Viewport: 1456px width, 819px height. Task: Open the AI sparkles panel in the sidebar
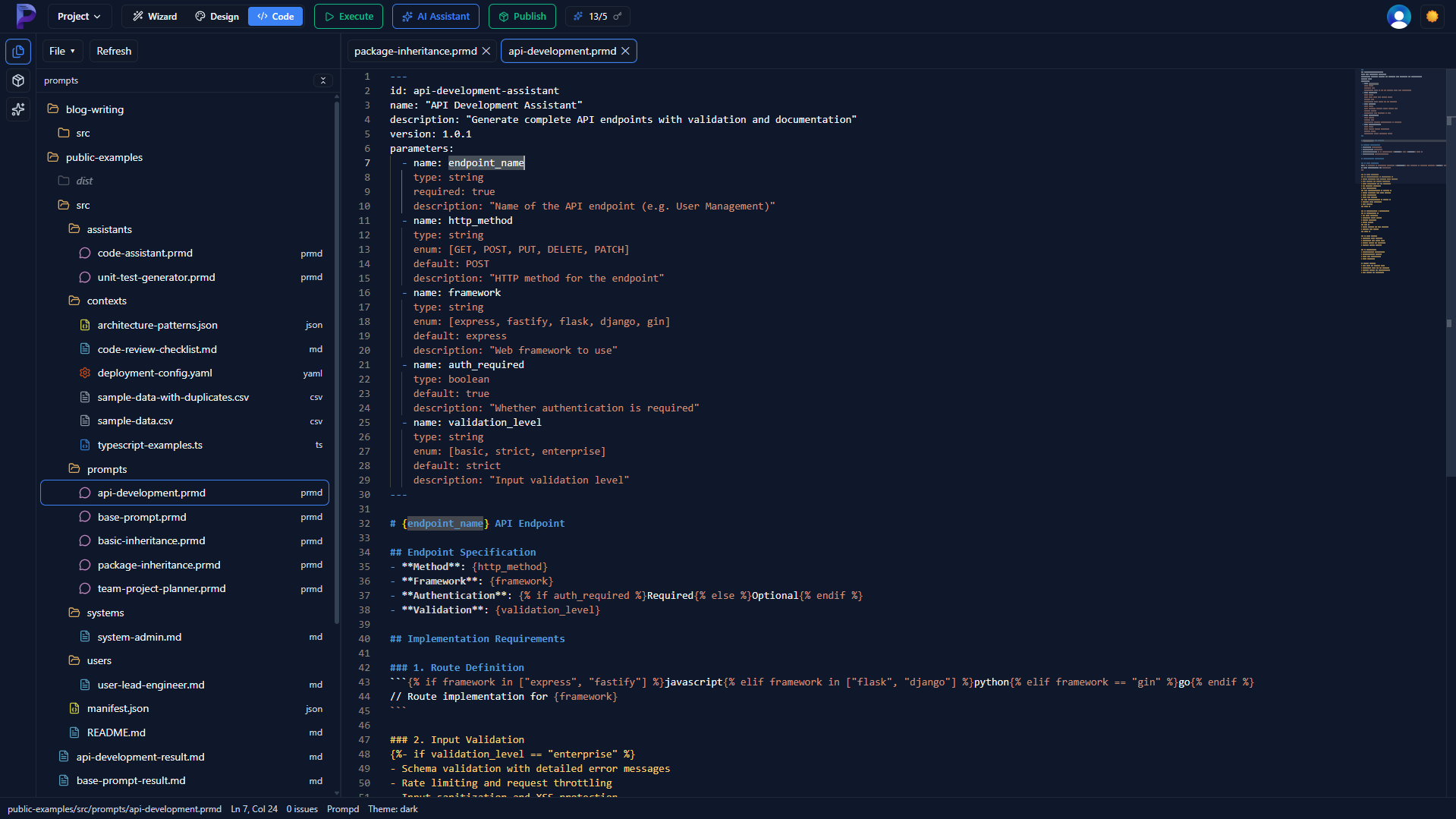(17, 110)
